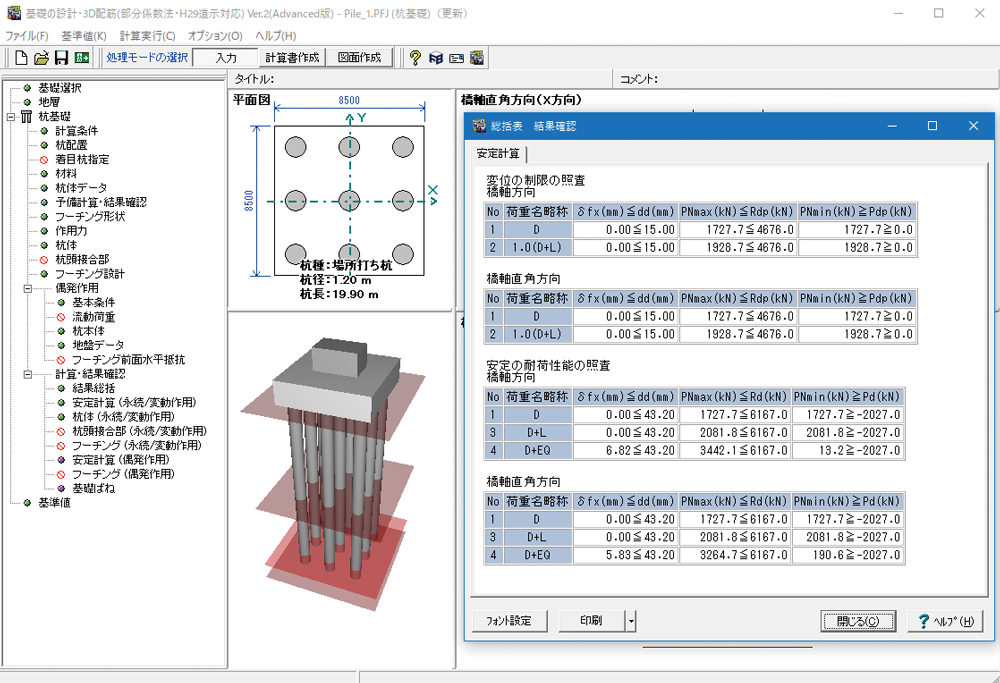
Task: Click the rightmost product icon in the toolbar
Action: [476, 58]
